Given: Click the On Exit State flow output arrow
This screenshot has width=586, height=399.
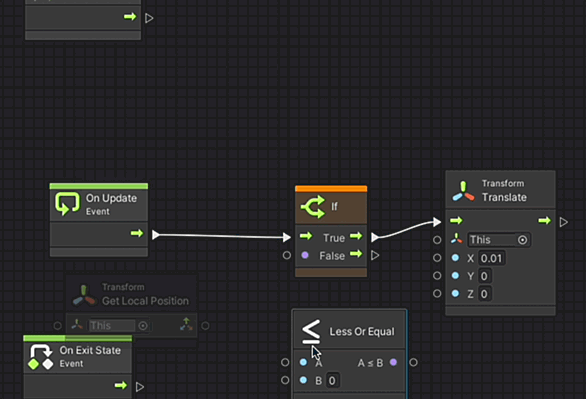Looking at the screenshot, I should pyautogui.click(x=121, y=385).
